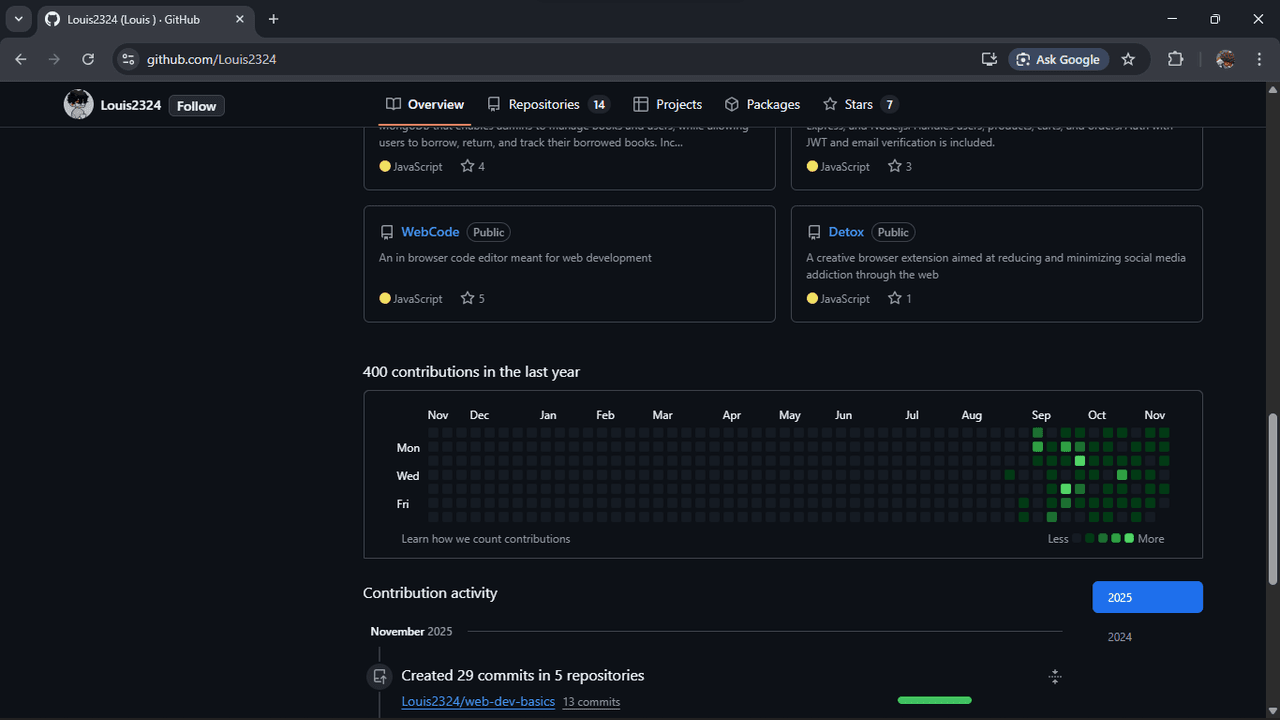The image size is (1280, 720).
Task: Reload the page
Action: pyautogui.click(x=88, y=60)
